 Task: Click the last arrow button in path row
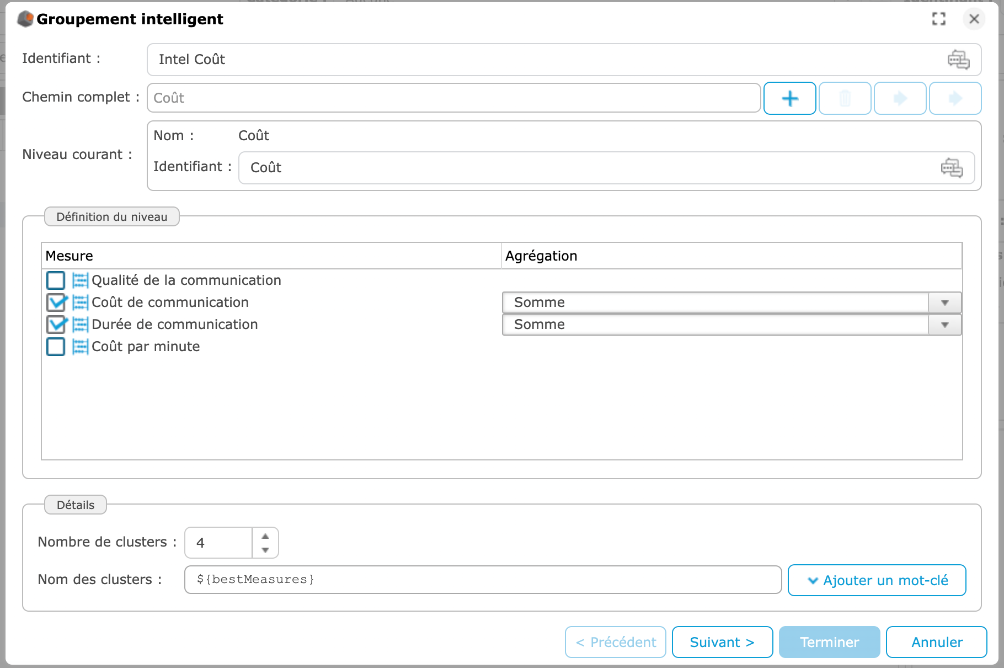[955, 98]
